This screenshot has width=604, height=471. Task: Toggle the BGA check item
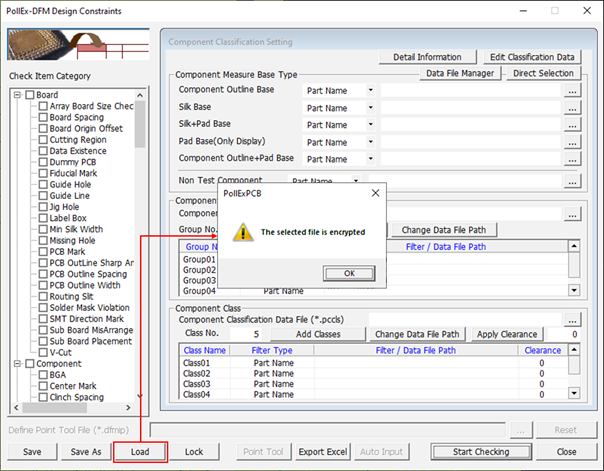(43, 373)
